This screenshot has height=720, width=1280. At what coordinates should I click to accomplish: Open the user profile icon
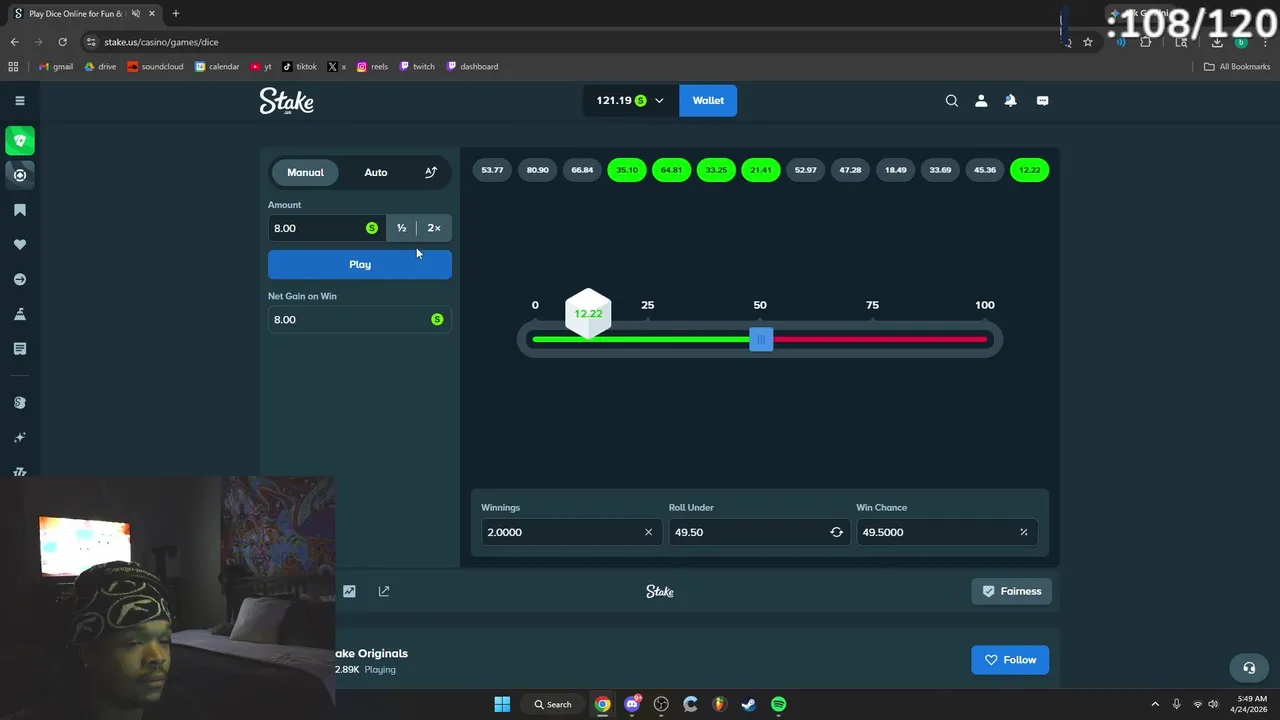(x=981, y=100)
